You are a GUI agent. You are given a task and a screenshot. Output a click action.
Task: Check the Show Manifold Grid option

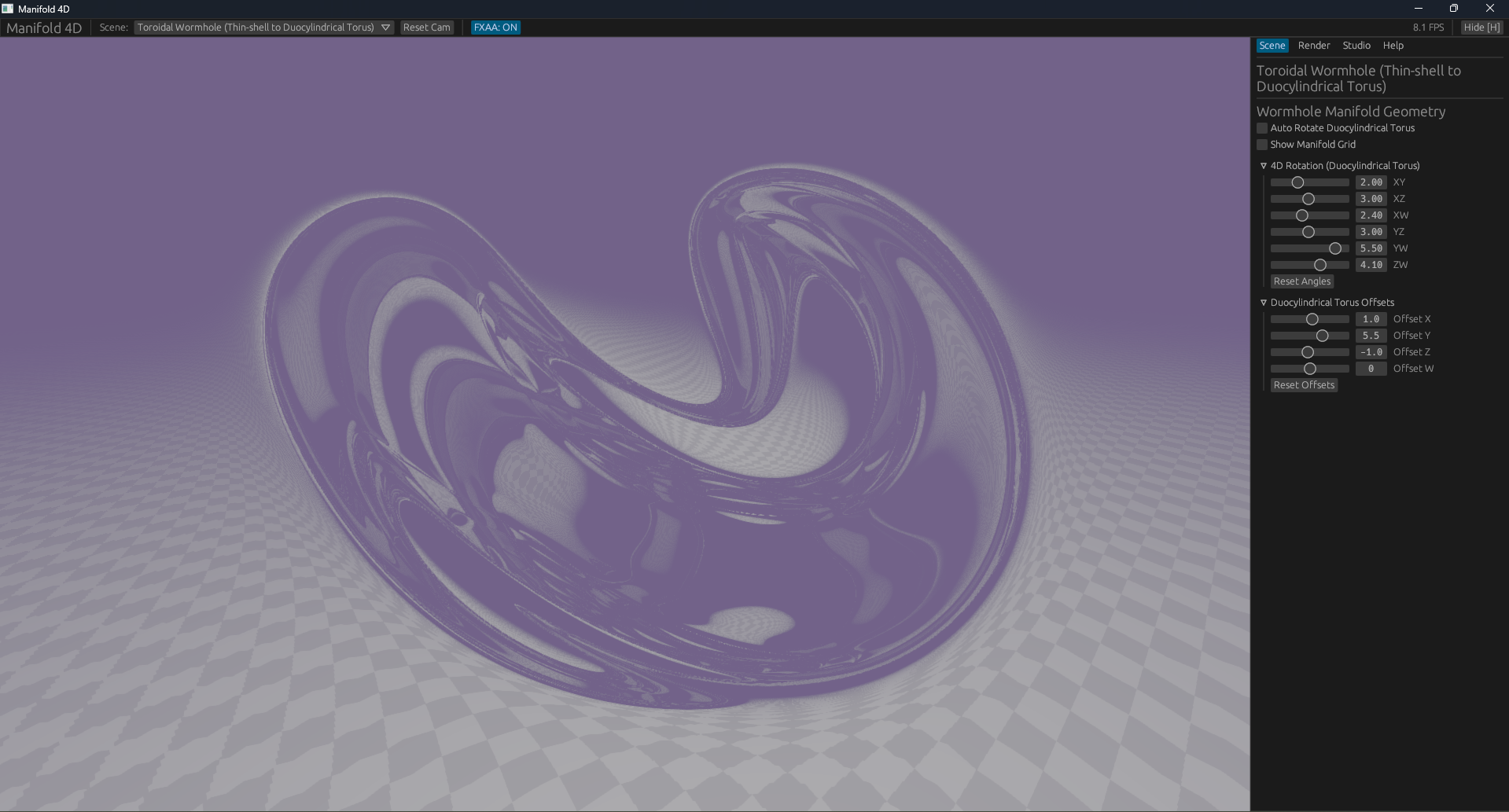click(1262, 145)
